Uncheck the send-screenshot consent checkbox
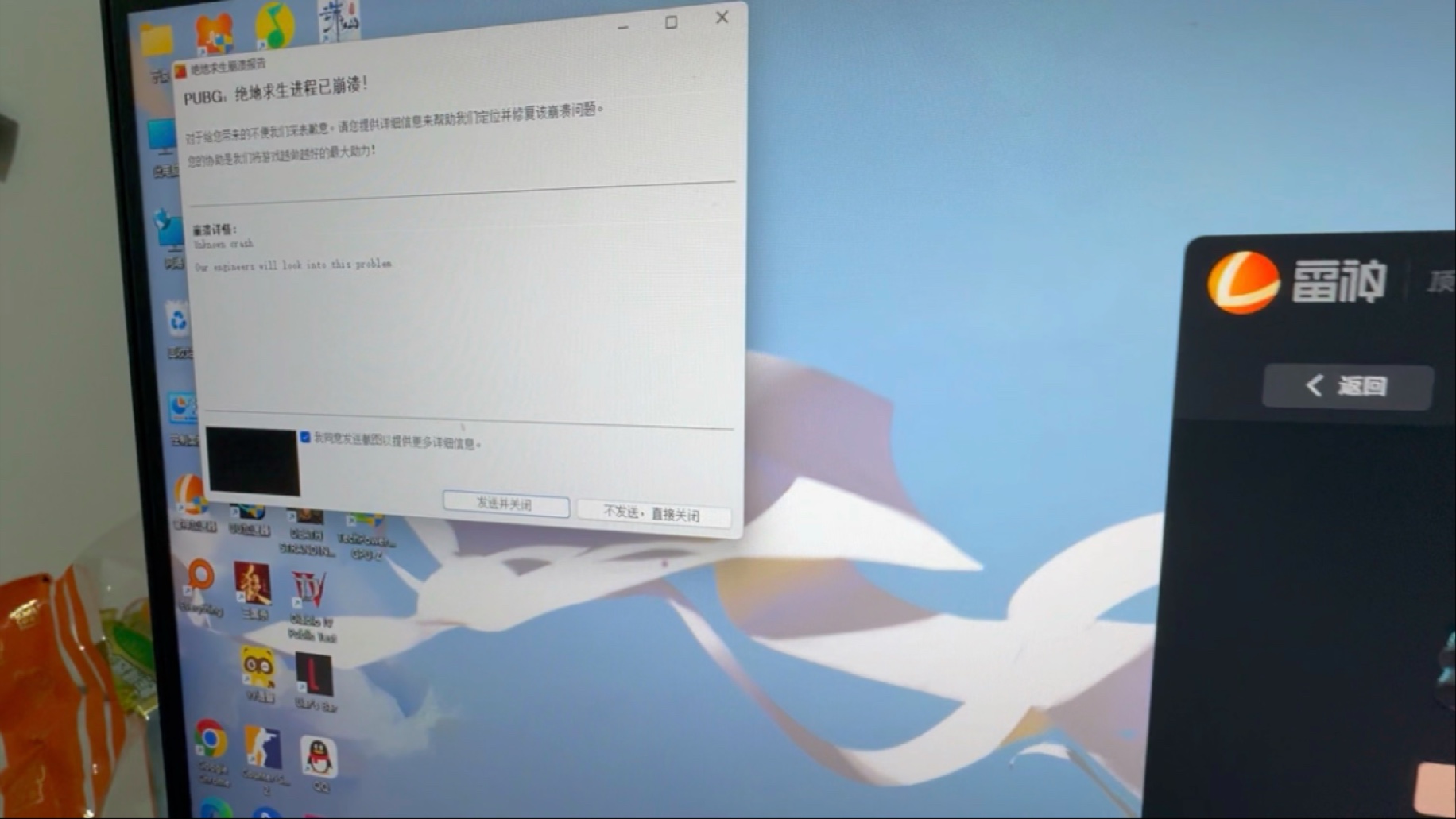Screen dimensions: 1456x819 pyautogui.click(x=305, y=438)
